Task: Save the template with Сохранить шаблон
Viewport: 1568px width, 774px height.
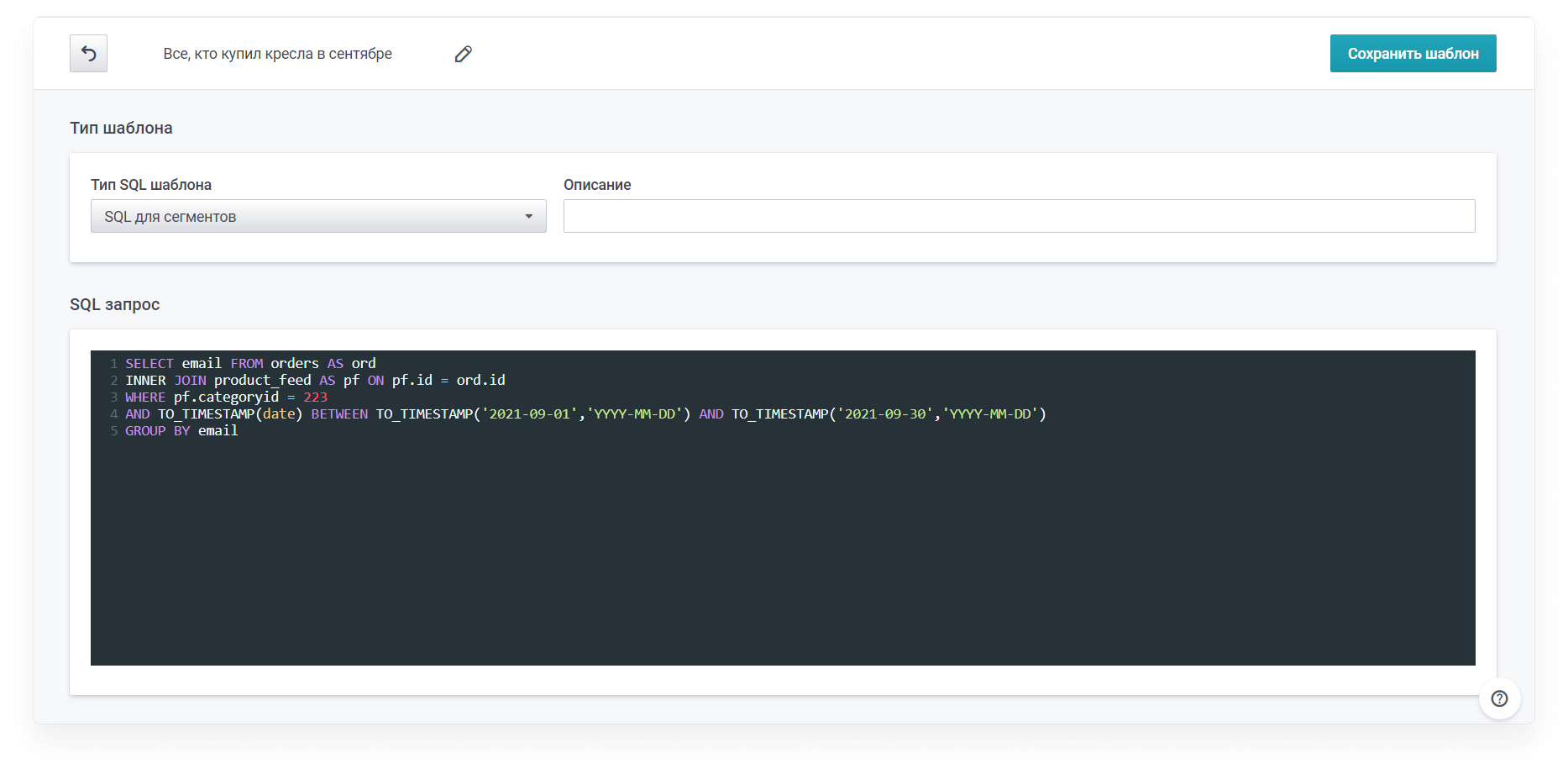Action: [x=1413, y=54]
